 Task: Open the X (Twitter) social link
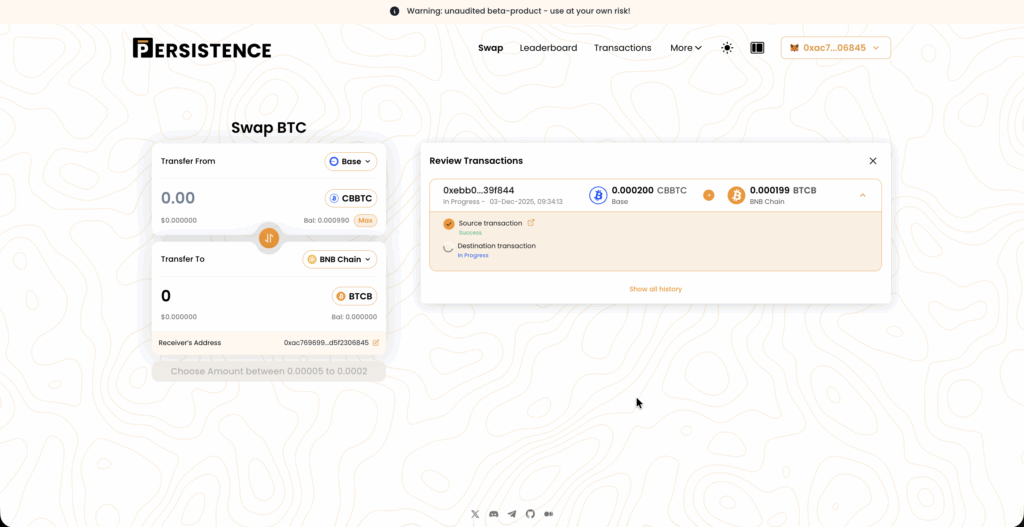click(x=475, y=514)
